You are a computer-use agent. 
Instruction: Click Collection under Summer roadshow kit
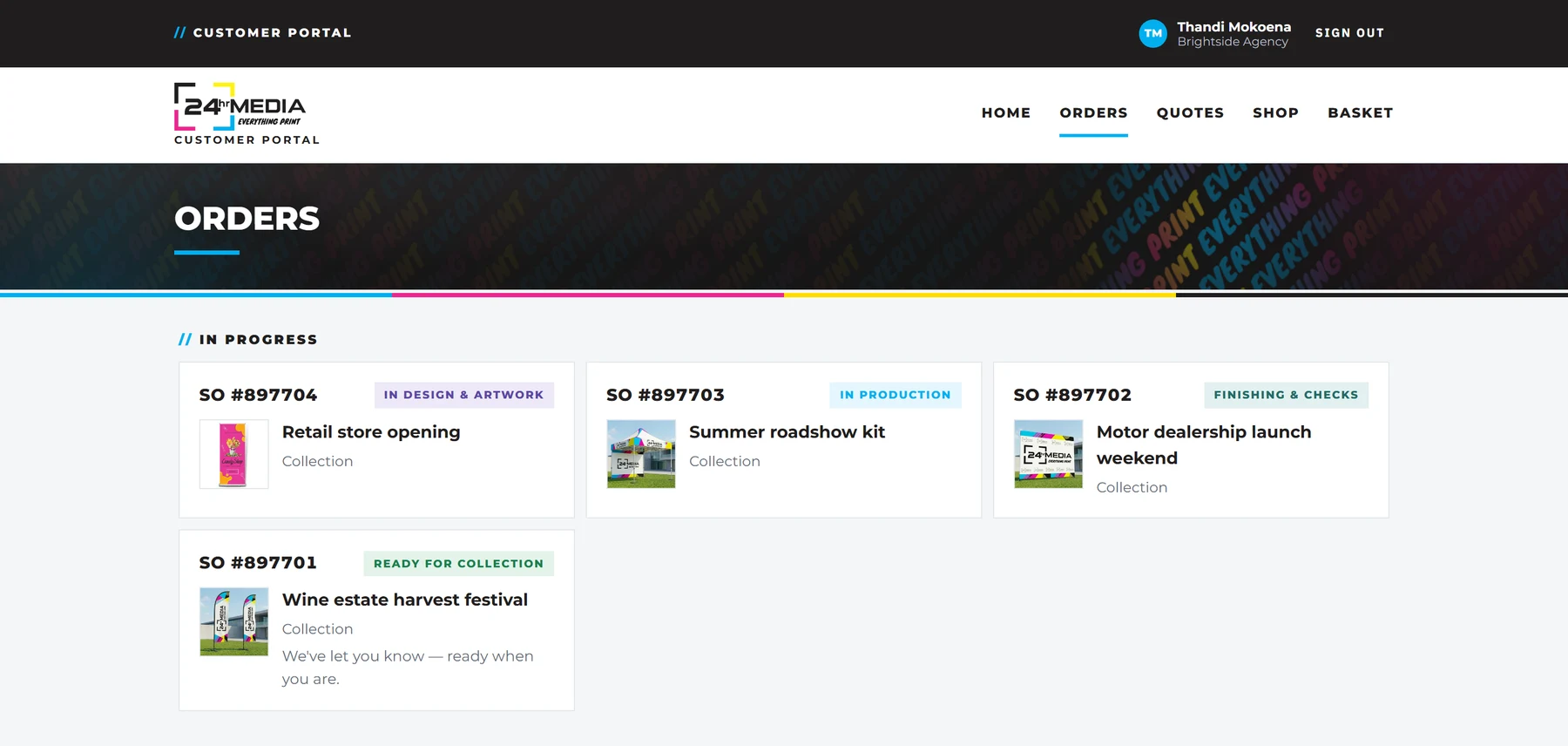click(x=725, y=461)
